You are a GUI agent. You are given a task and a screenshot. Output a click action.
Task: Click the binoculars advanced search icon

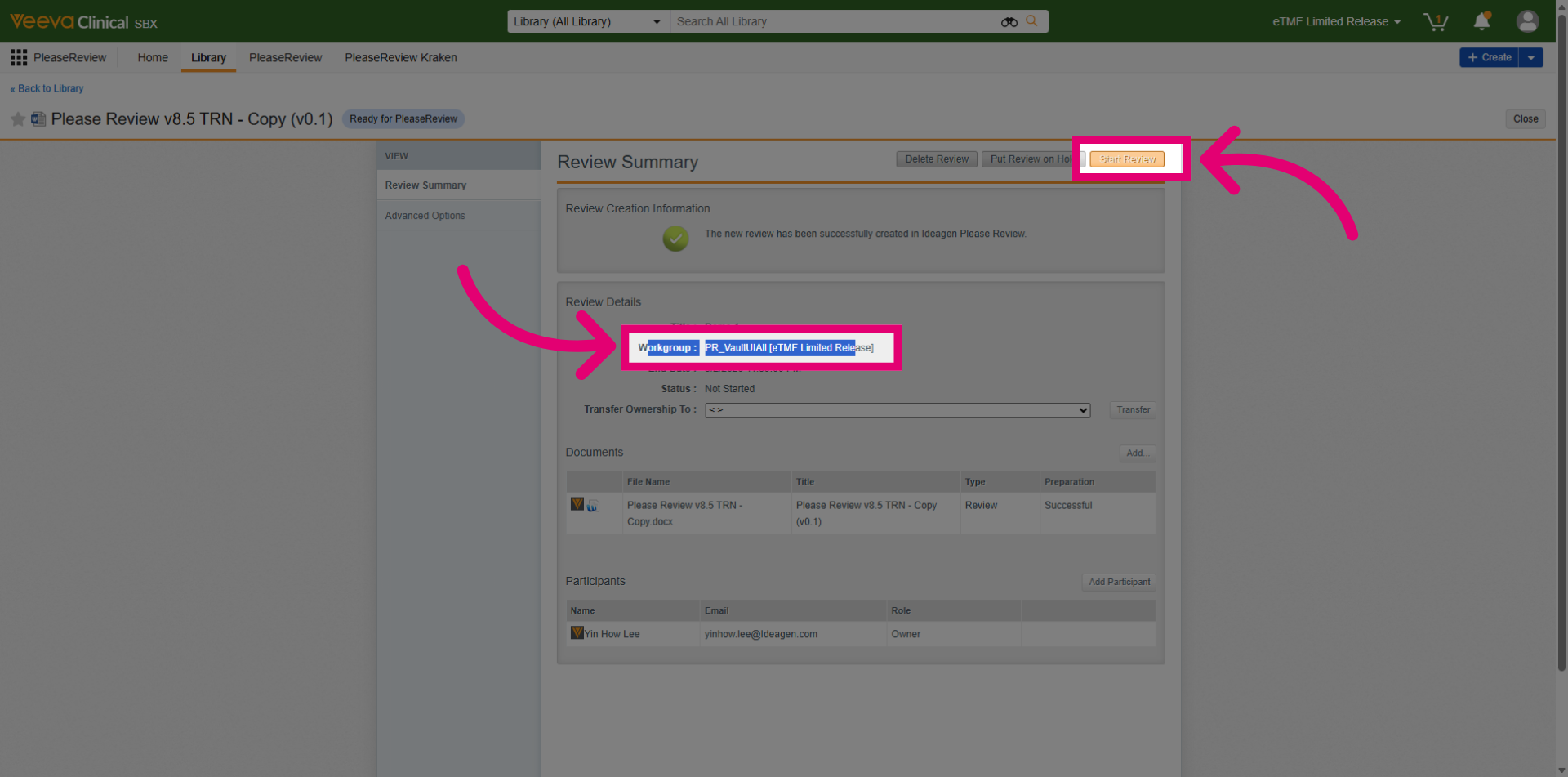1009,22
